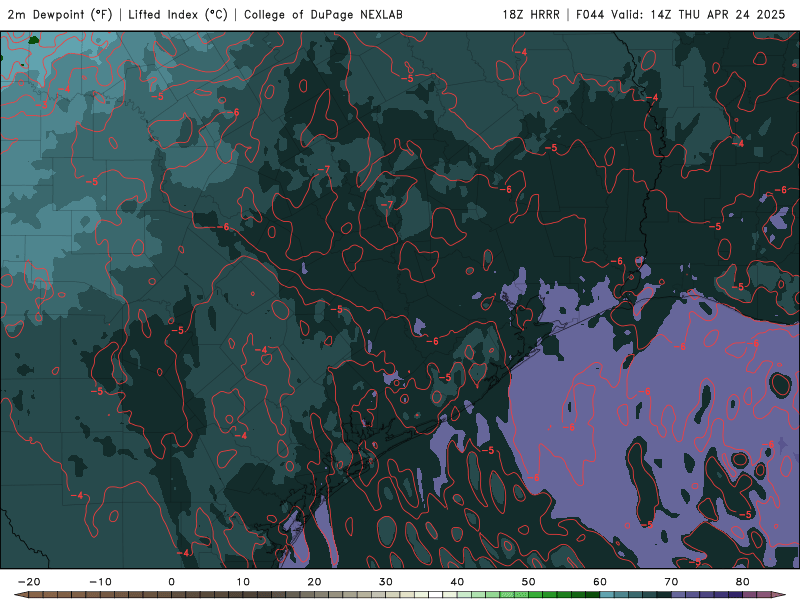This screenshot has height=600, width=800.
Task: Select the '18Z HRRR' model run label
Action: coord(531,14)
